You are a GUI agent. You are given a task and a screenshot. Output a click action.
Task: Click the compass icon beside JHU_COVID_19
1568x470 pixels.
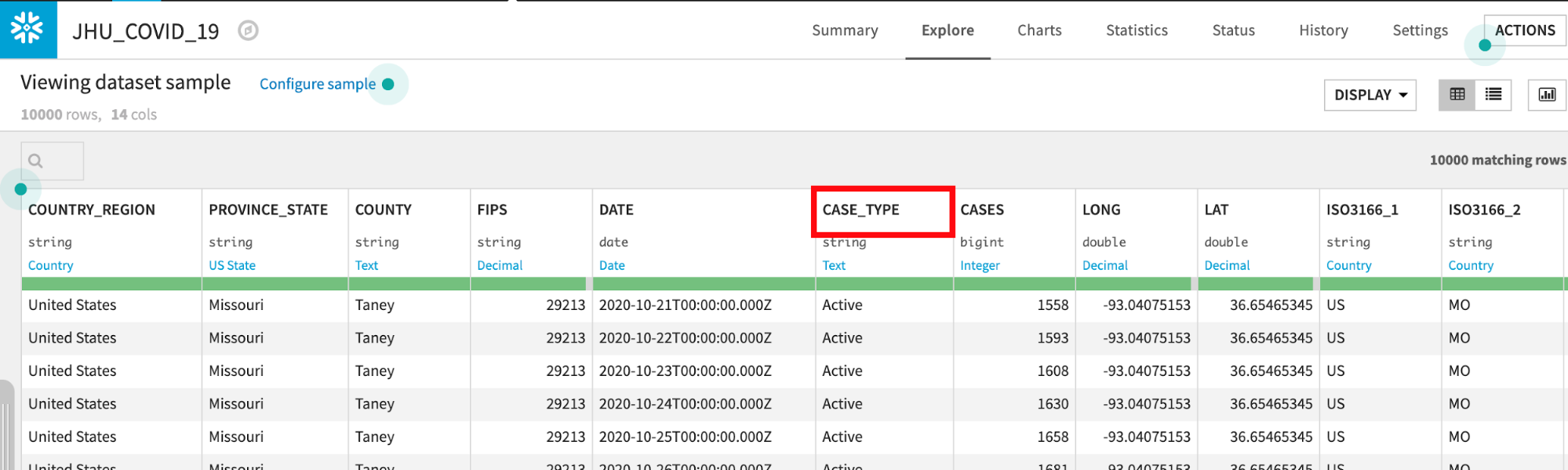[x=248, y=31]
